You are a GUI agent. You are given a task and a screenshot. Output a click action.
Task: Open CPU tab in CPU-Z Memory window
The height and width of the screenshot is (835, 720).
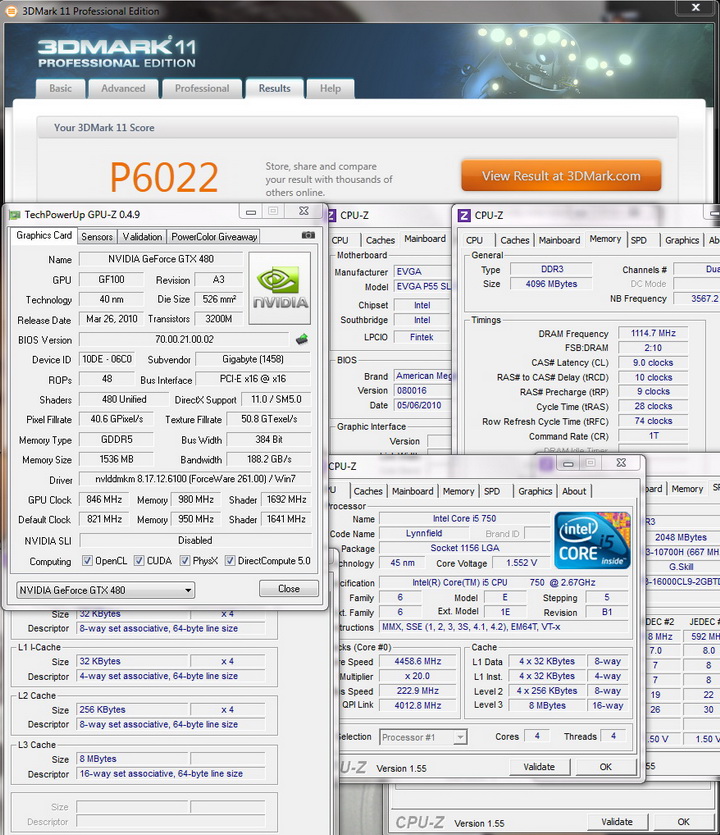(474, 240)
